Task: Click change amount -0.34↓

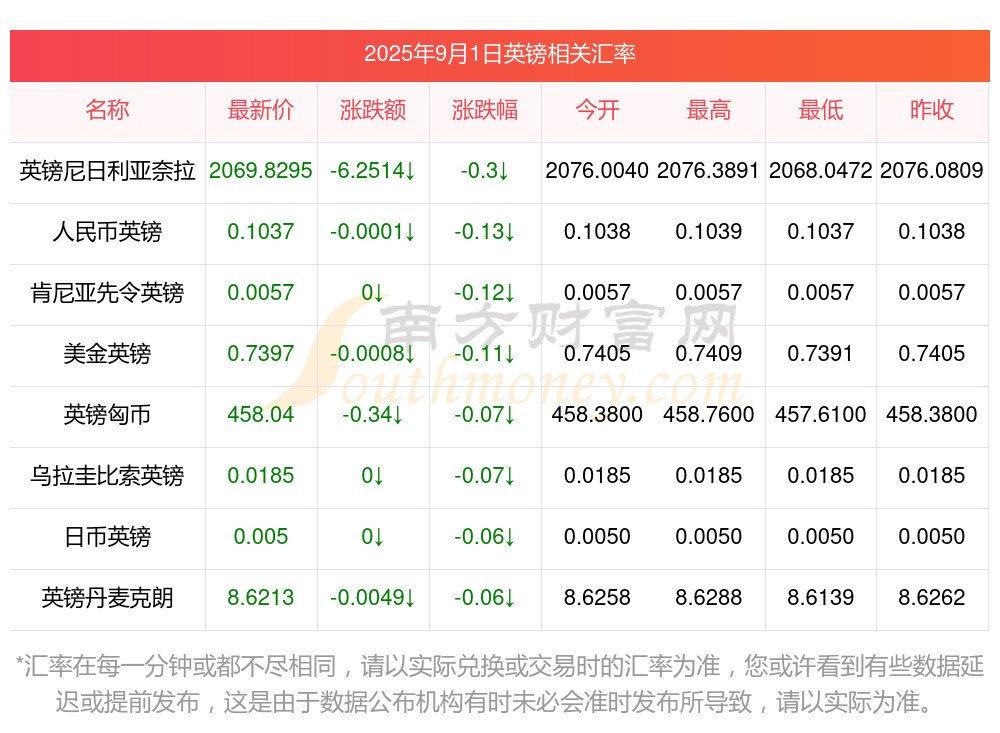Action: tap(373, 415)
